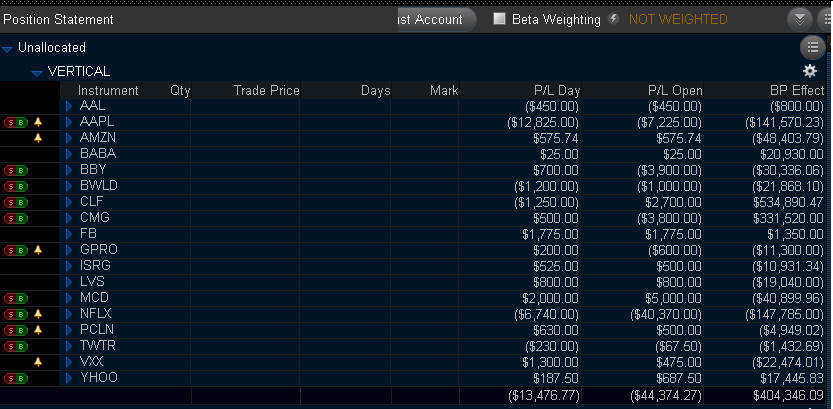Click the sell/buy indicator icon for YHOO
This screenshot has height=409, width=833.
[x=16, y=377]
